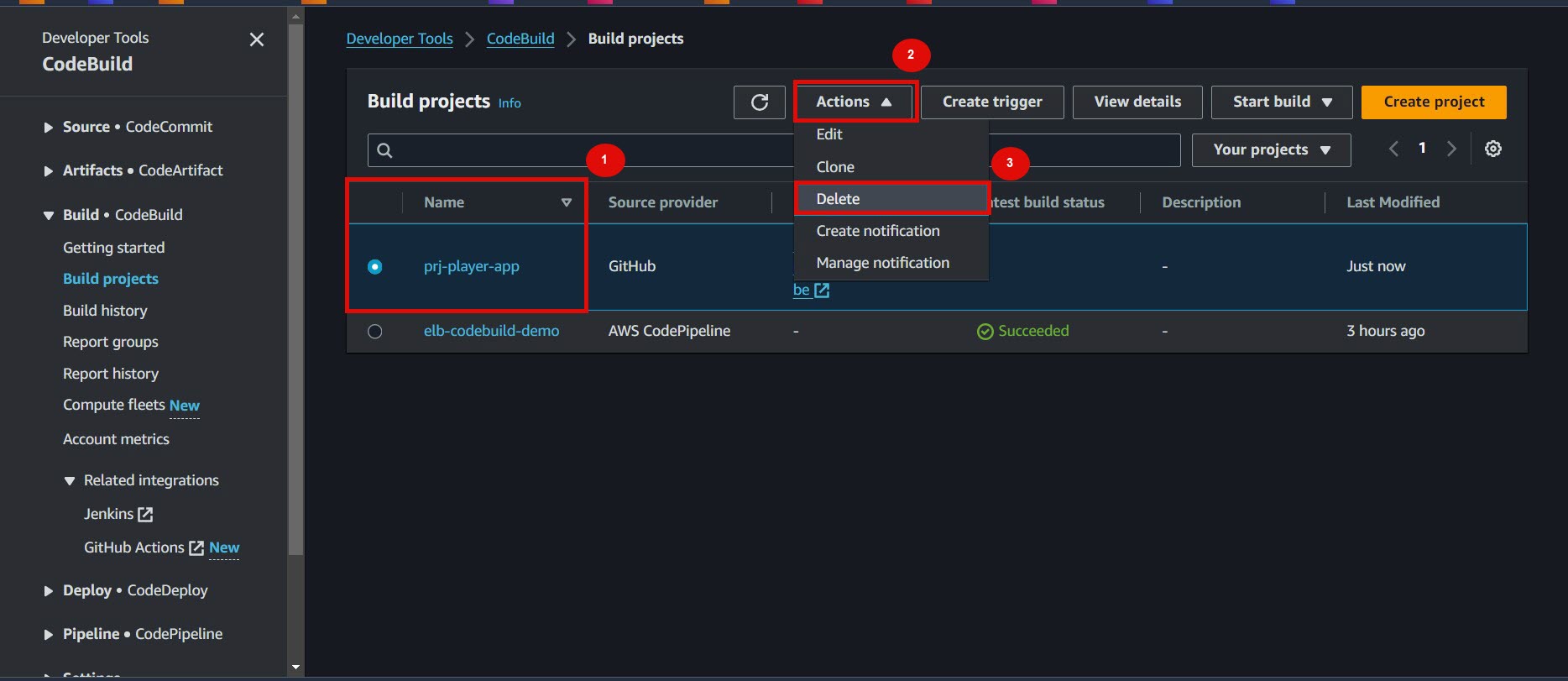
Task: Click Create trigger button
Action: [x=992, y=102]
